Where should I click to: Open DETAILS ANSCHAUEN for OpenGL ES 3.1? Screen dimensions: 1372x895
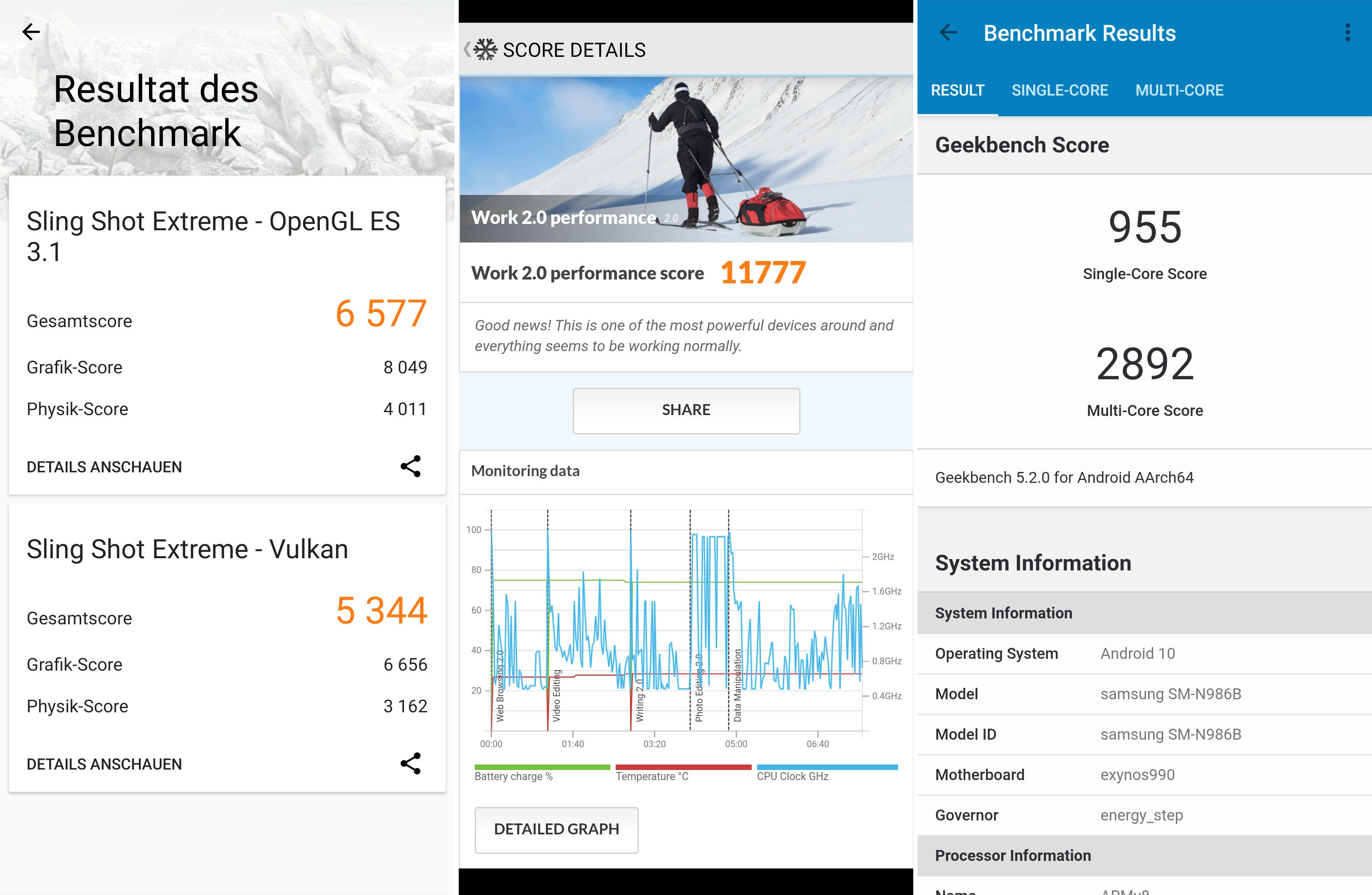coord(104,466)
